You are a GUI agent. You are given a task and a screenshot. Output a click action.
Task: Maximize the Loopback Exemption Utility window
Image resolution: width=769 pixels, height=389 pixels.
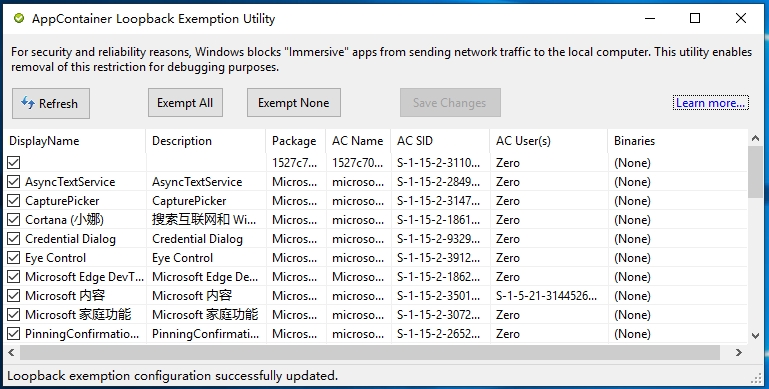click(695, 19)
